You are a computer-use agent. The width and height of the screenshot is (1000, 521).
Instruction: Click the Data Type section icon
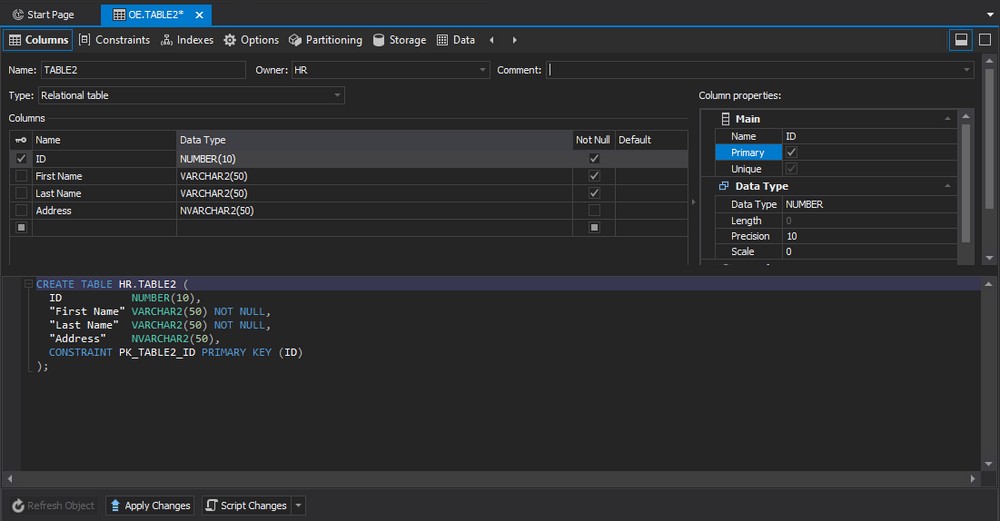(724, 186)
